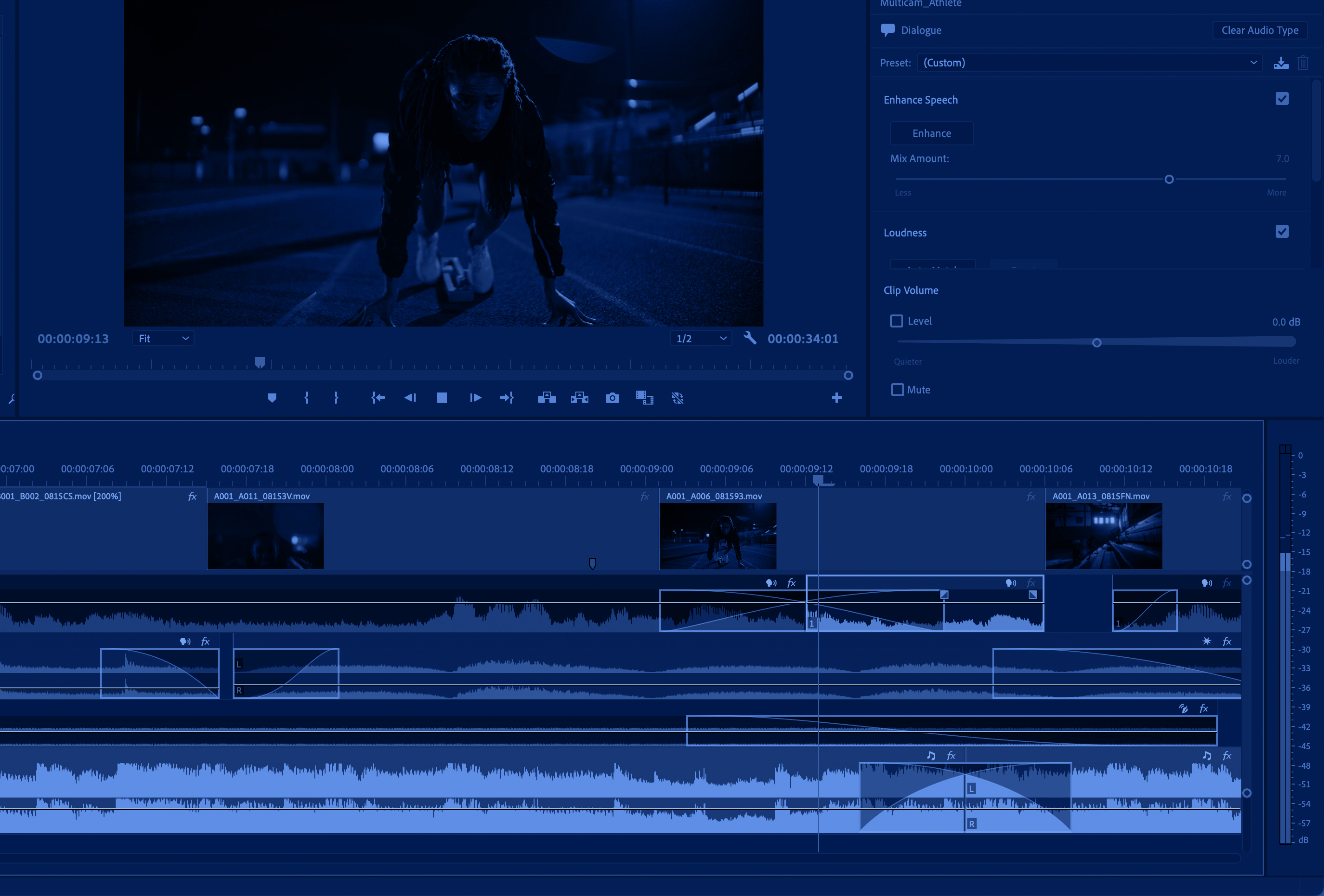Click the save preset icon next to Preset dropdown
Image resolution: width=1324 pixels, height=896 pixels.
pos(1281,63)
